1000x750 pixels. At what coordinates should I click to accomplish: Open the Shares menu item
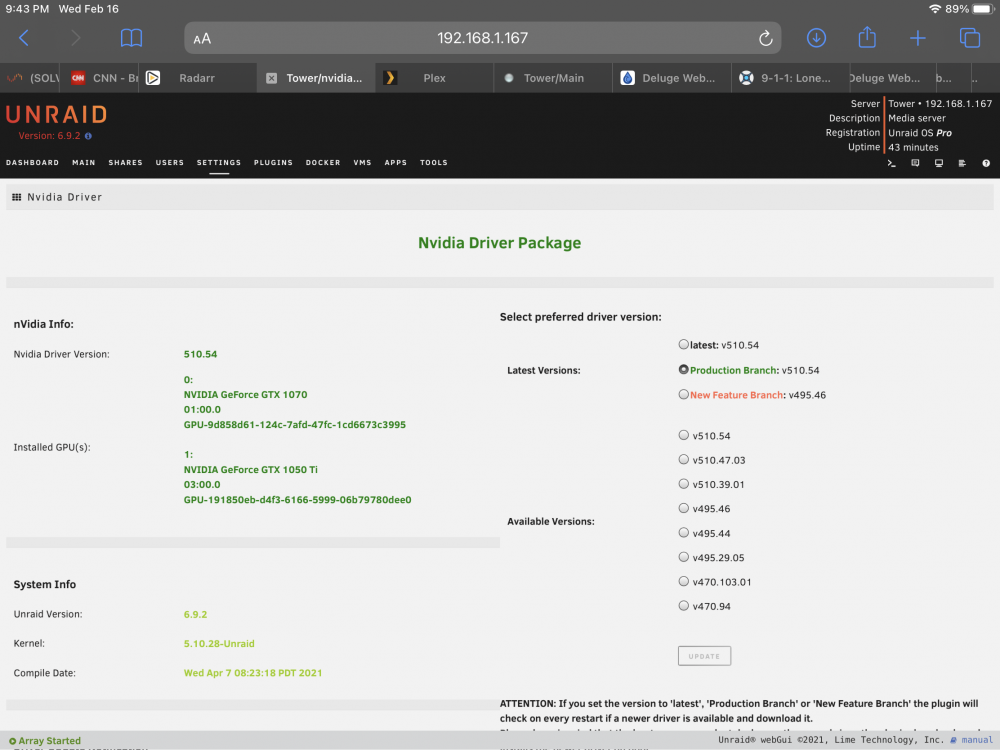click(126, 163)
